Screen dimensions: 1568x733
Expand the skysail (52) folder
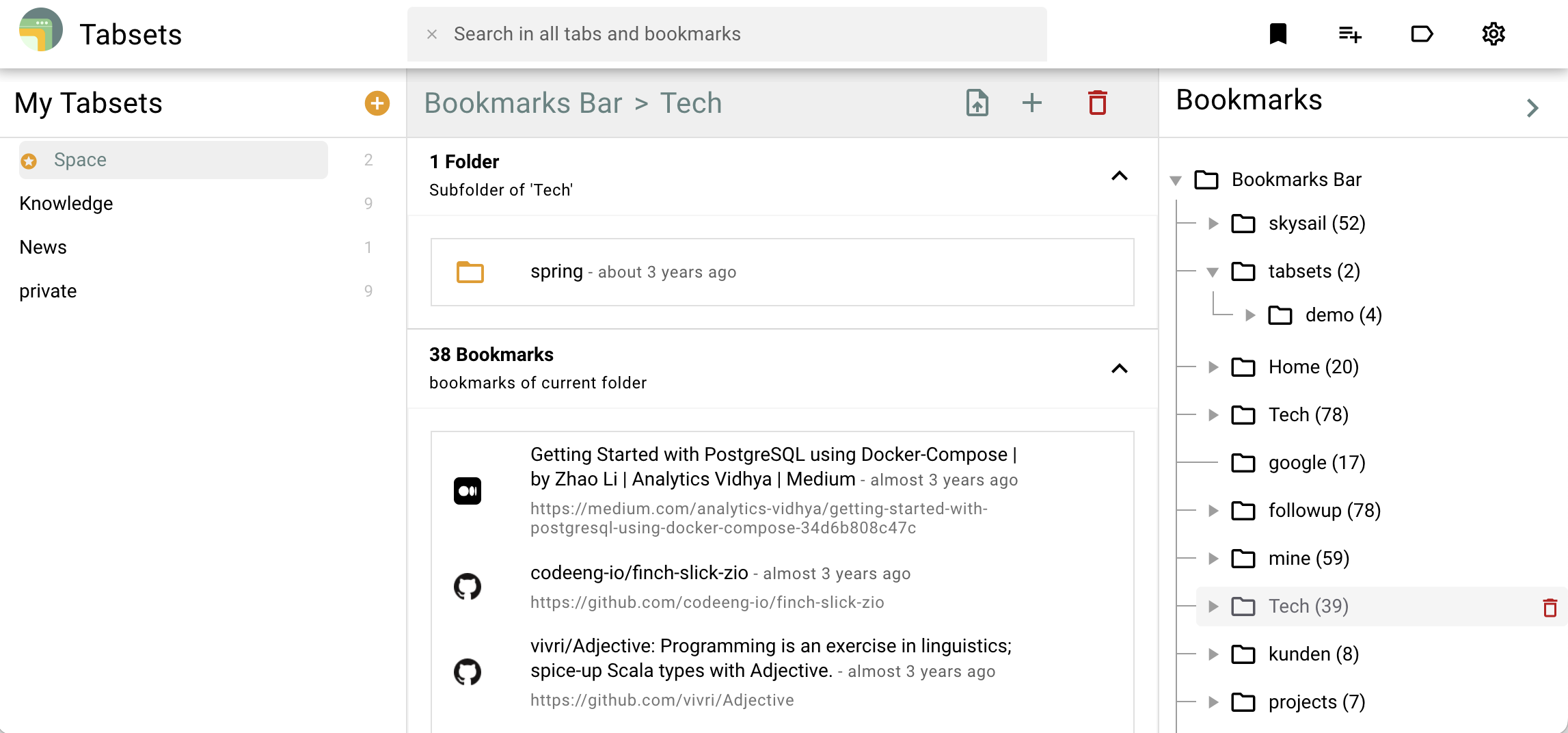1213,224
